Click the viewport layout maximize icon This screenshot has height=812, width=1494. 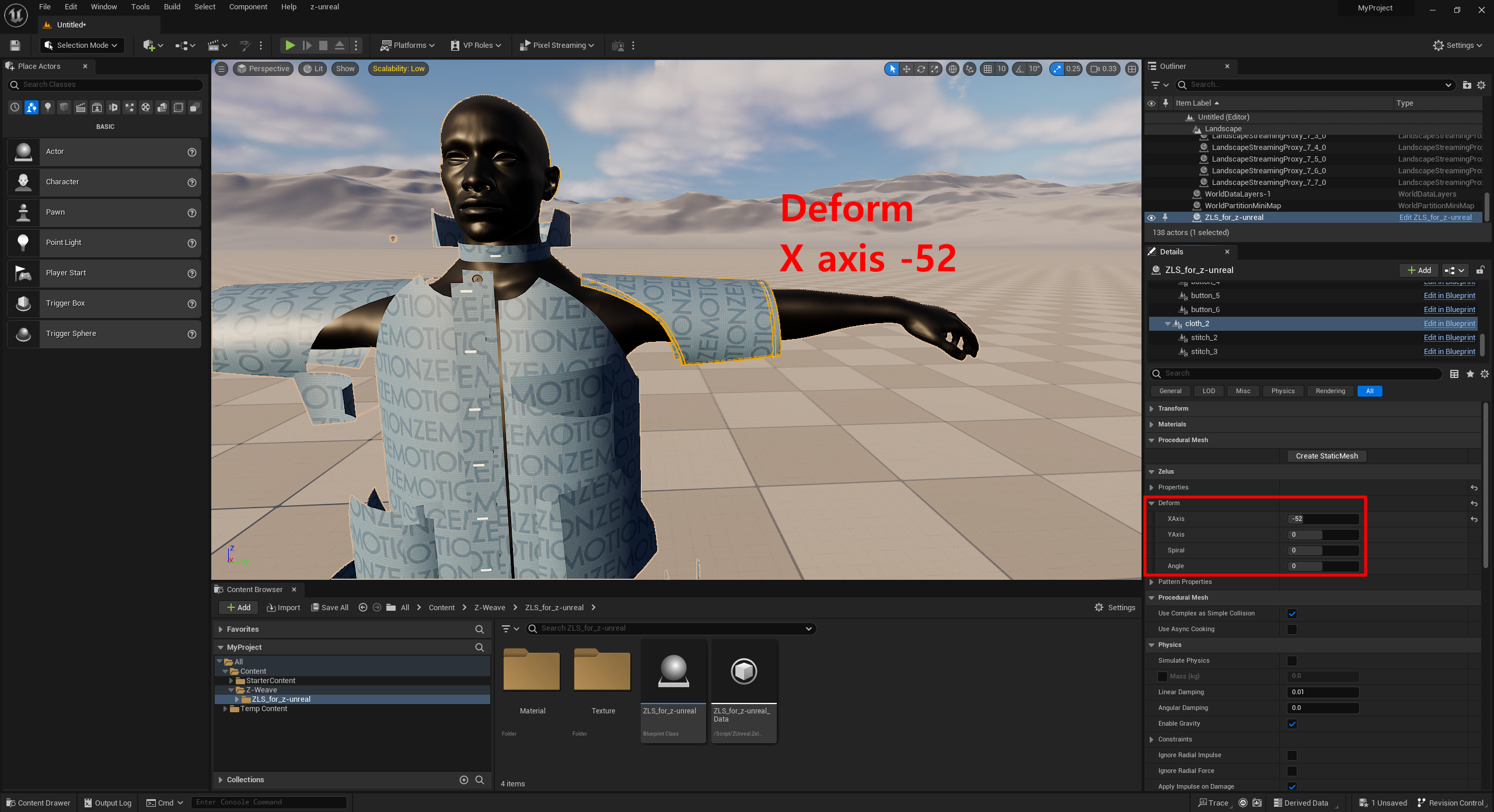point(1132,69)
